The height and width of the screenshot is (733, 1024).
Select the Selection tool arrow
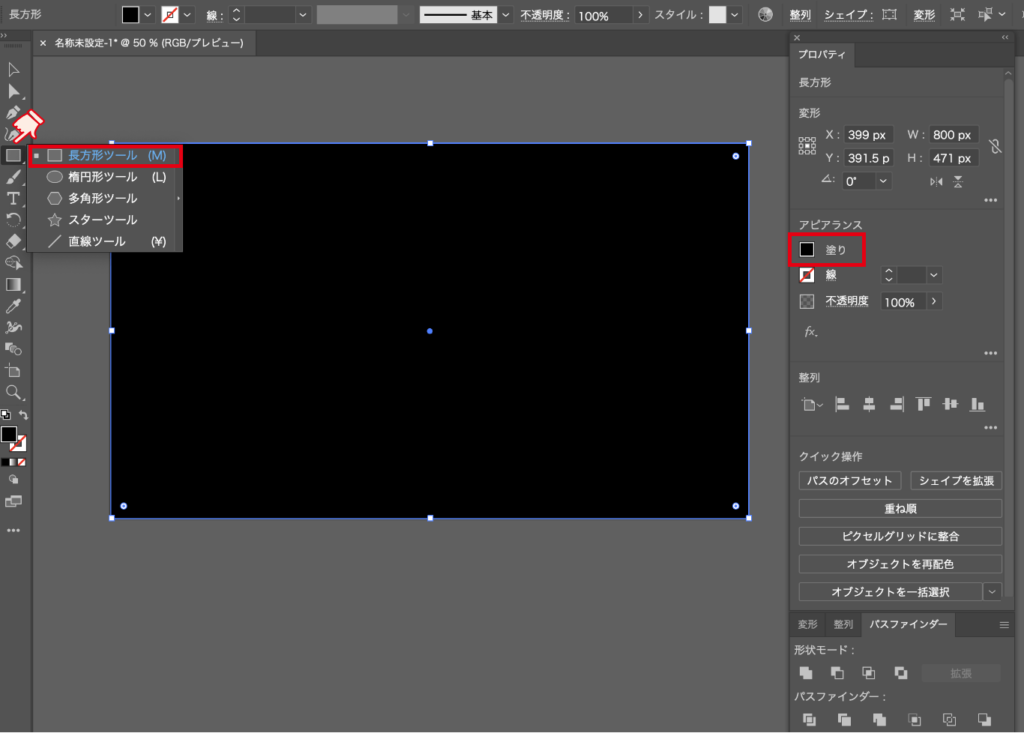13,70
